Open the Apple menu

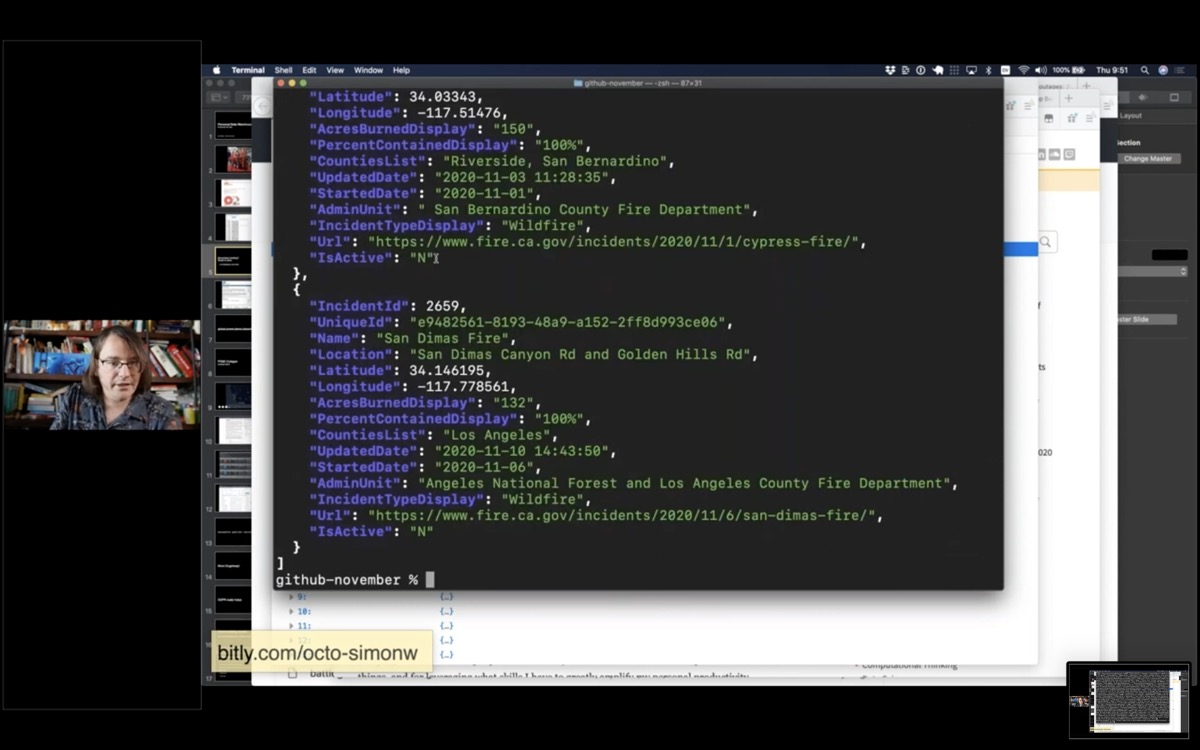(x=216, y=70)
